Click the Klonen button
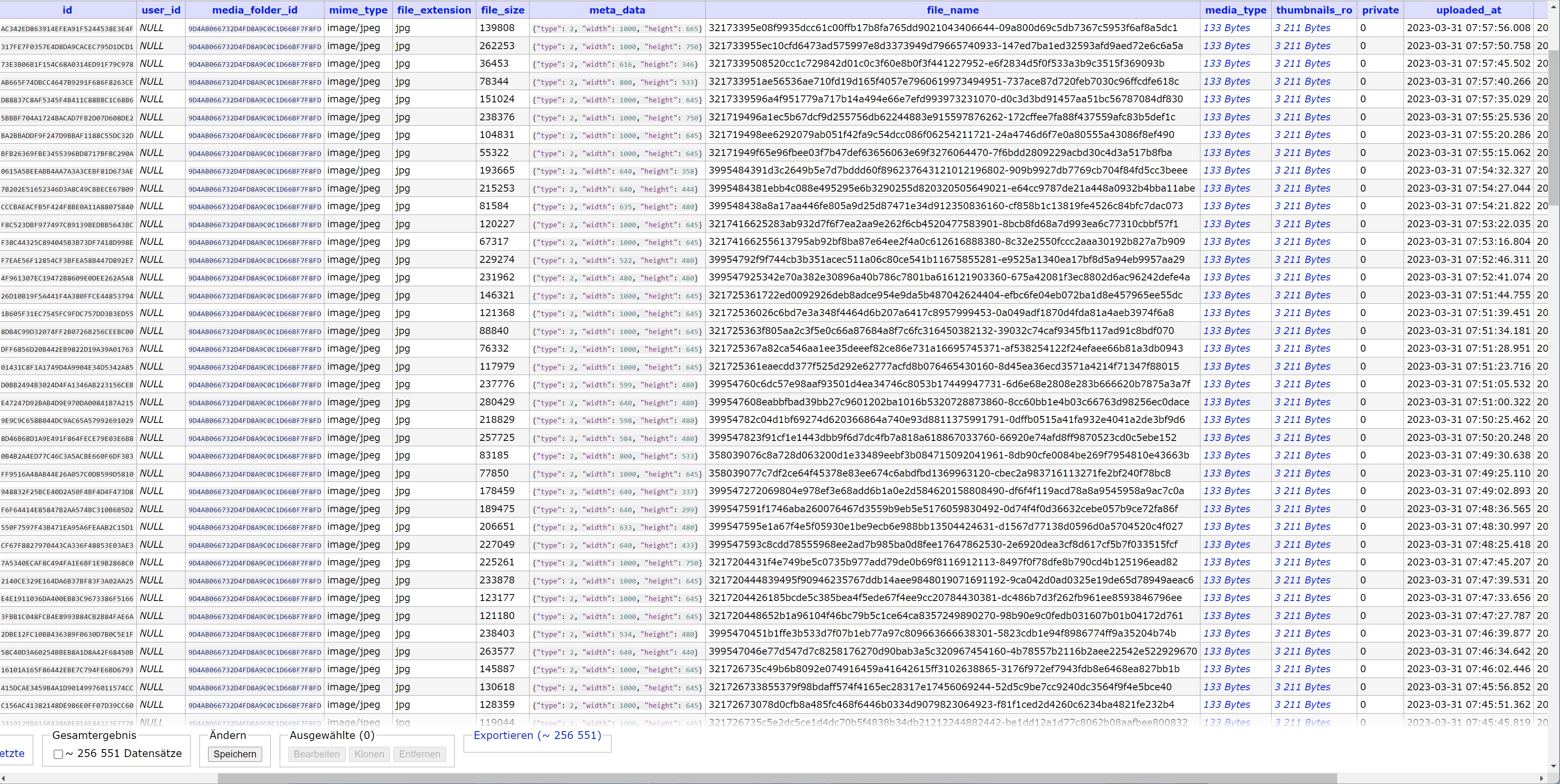The image size is (1560, 784). pyautogui.click(x=369, y=754)
